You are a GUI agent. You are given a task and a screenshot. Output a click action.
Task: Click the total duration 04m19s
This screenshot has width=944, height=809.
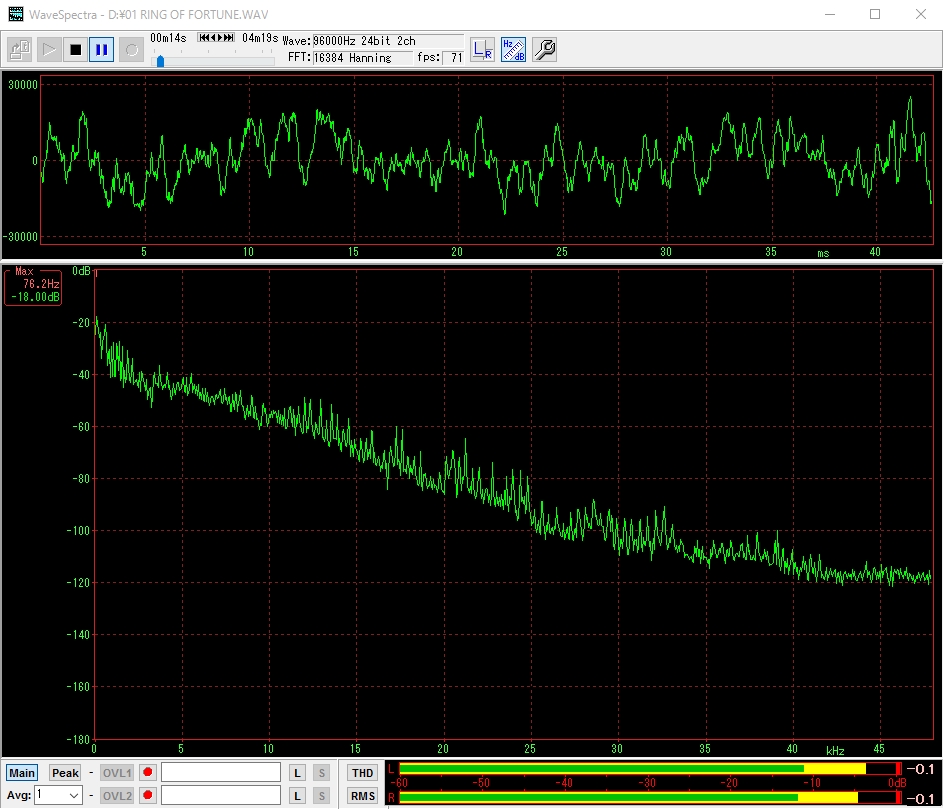click(260, 38)
